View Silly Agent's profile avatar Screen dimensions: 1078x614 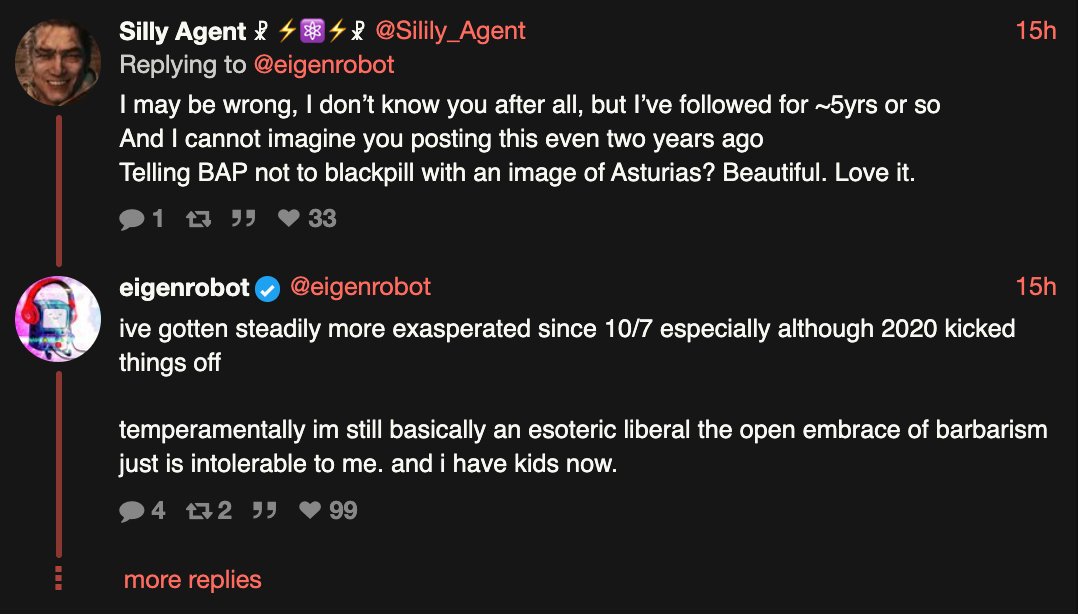tap(58, 63)
